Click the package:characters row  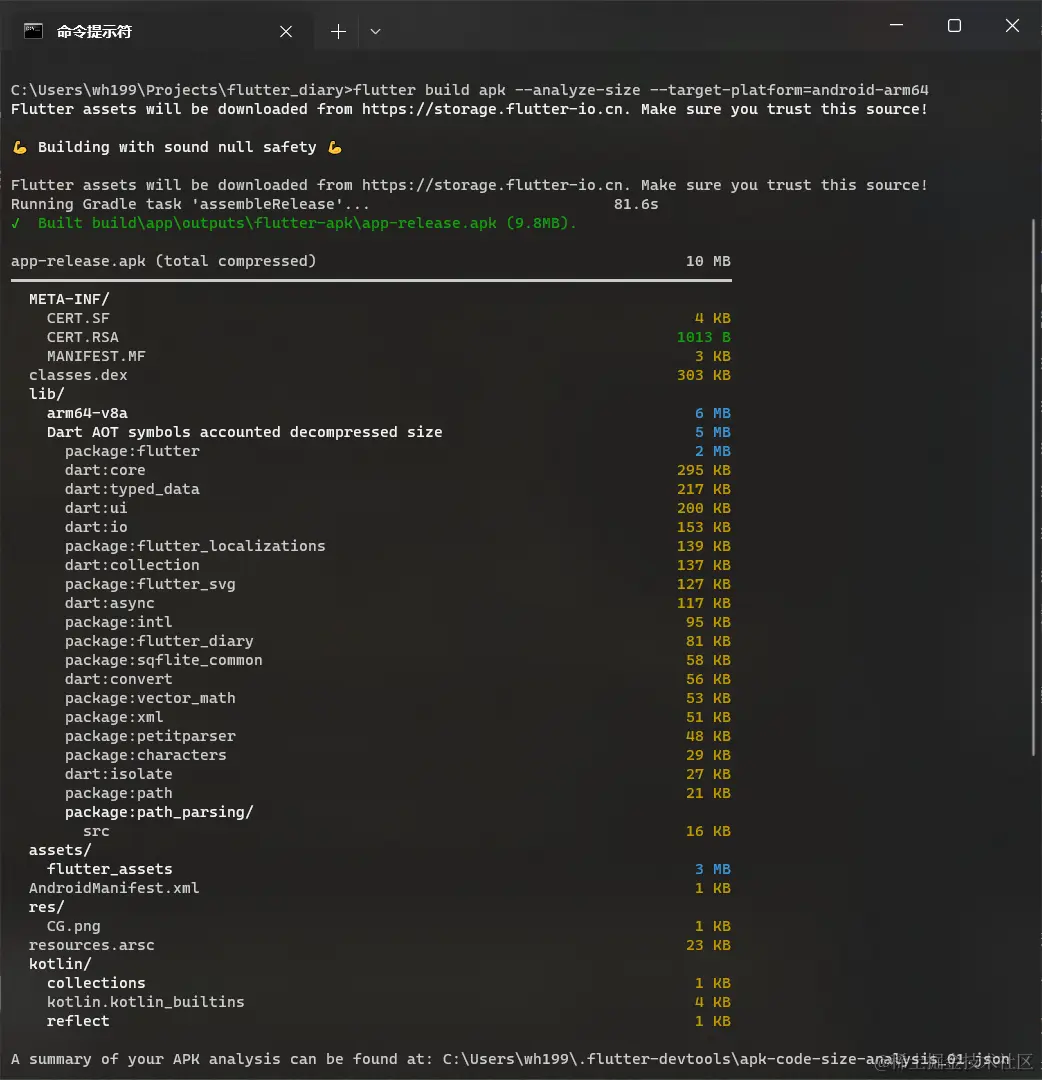[x=397, y=755]
